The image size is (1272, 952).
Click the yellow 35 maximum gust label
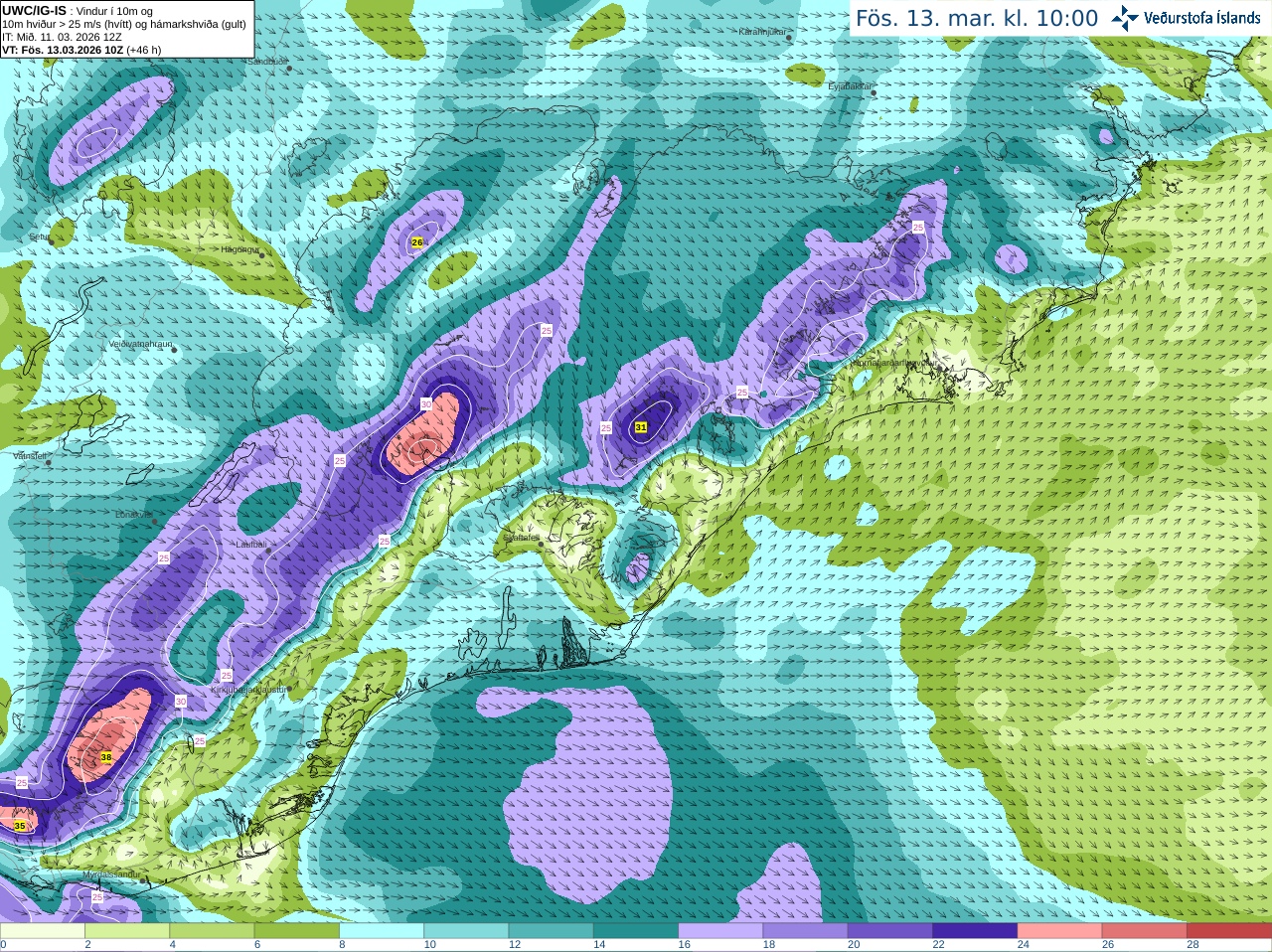(x=19, y=826)
